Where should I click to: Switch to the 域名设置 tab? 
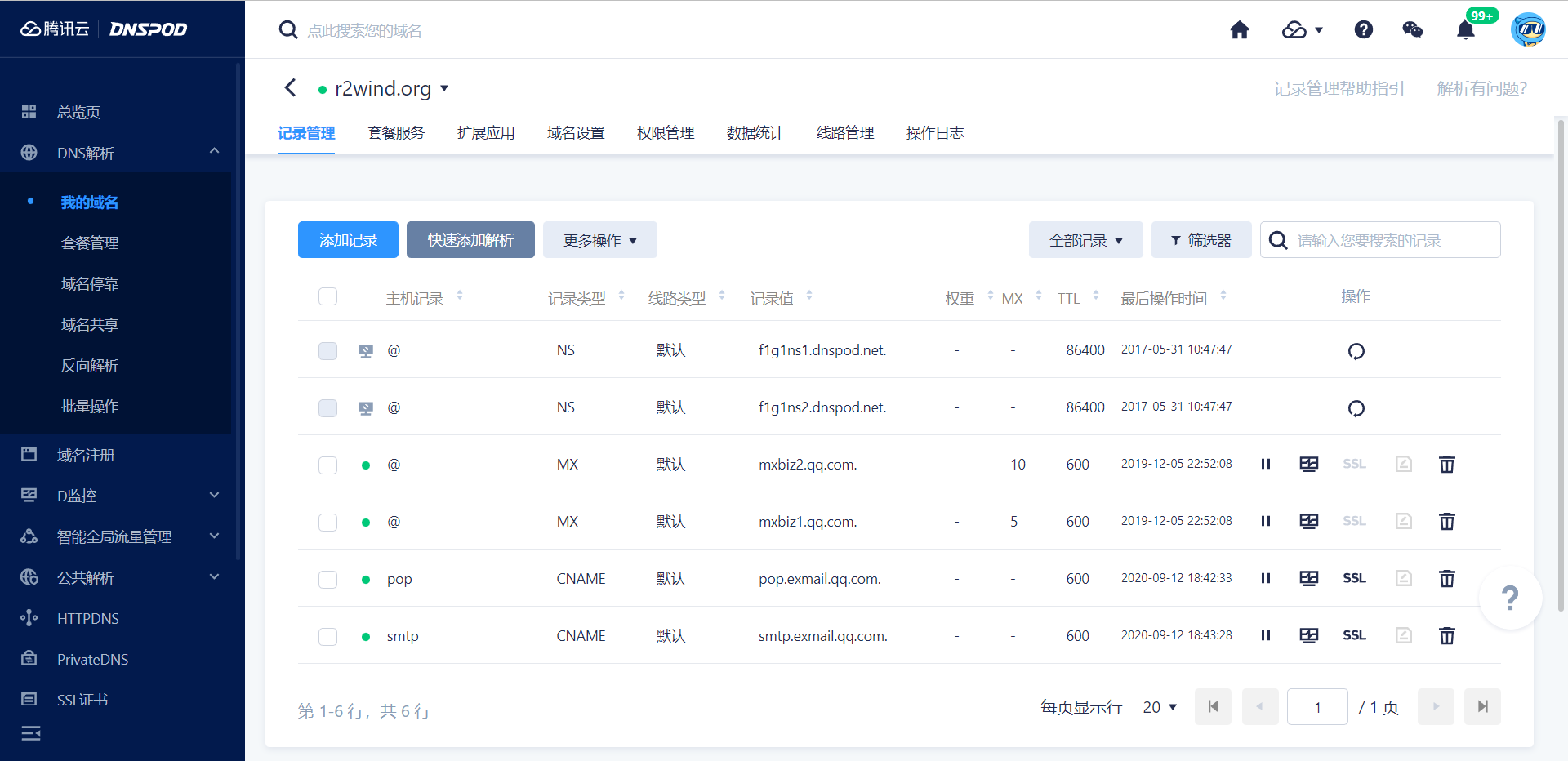[576, 132]
